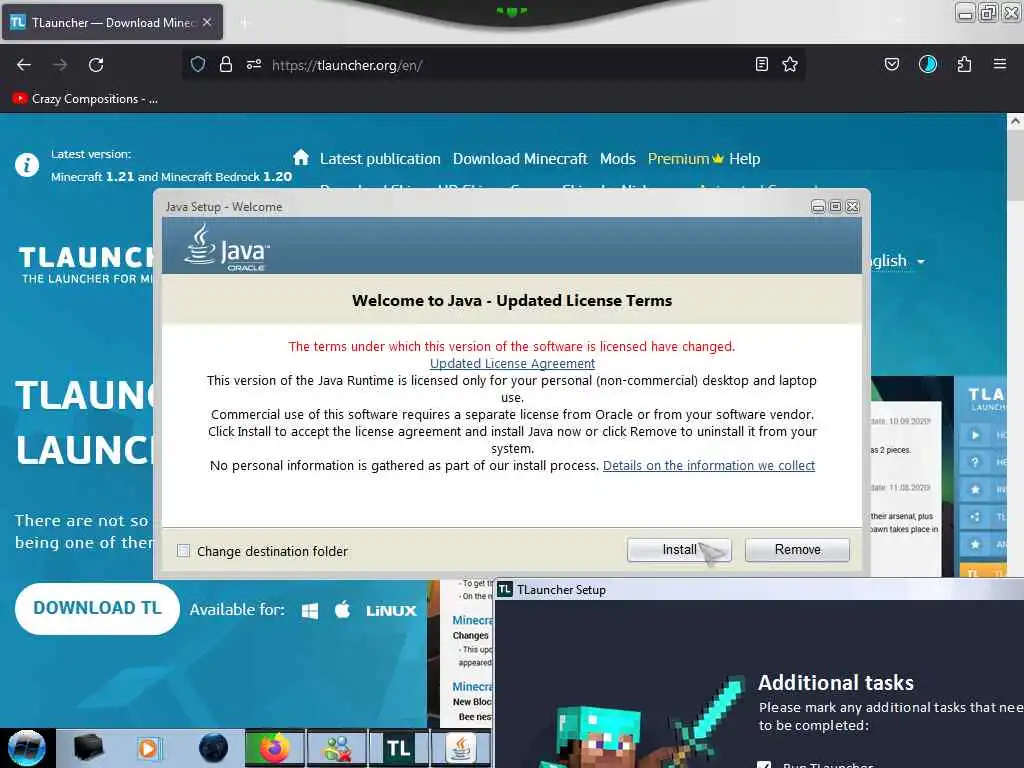Select the LINUX platform logo

point(391,611)
